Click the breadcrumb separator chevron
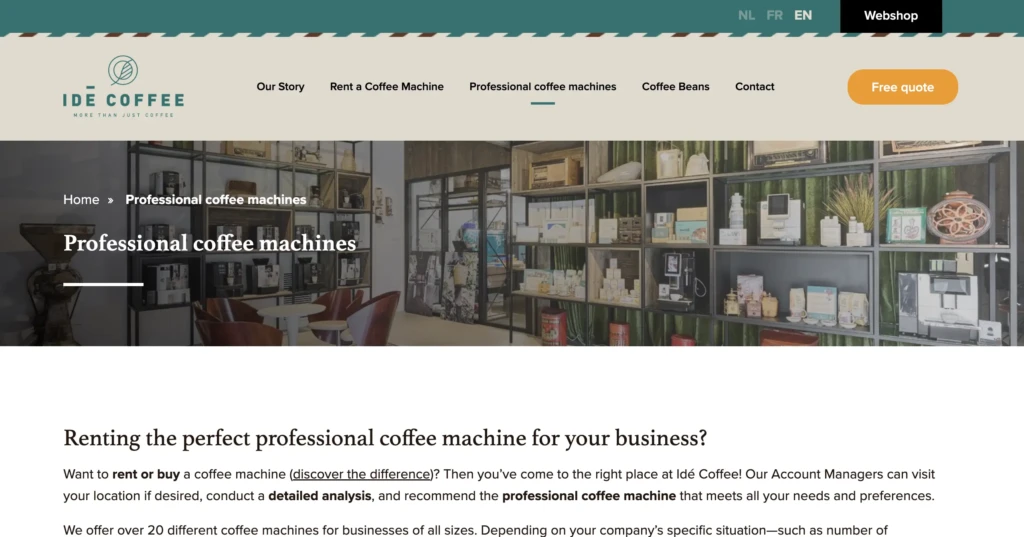1024x537 pixels. pyautogui.click(x=110, y=201)
